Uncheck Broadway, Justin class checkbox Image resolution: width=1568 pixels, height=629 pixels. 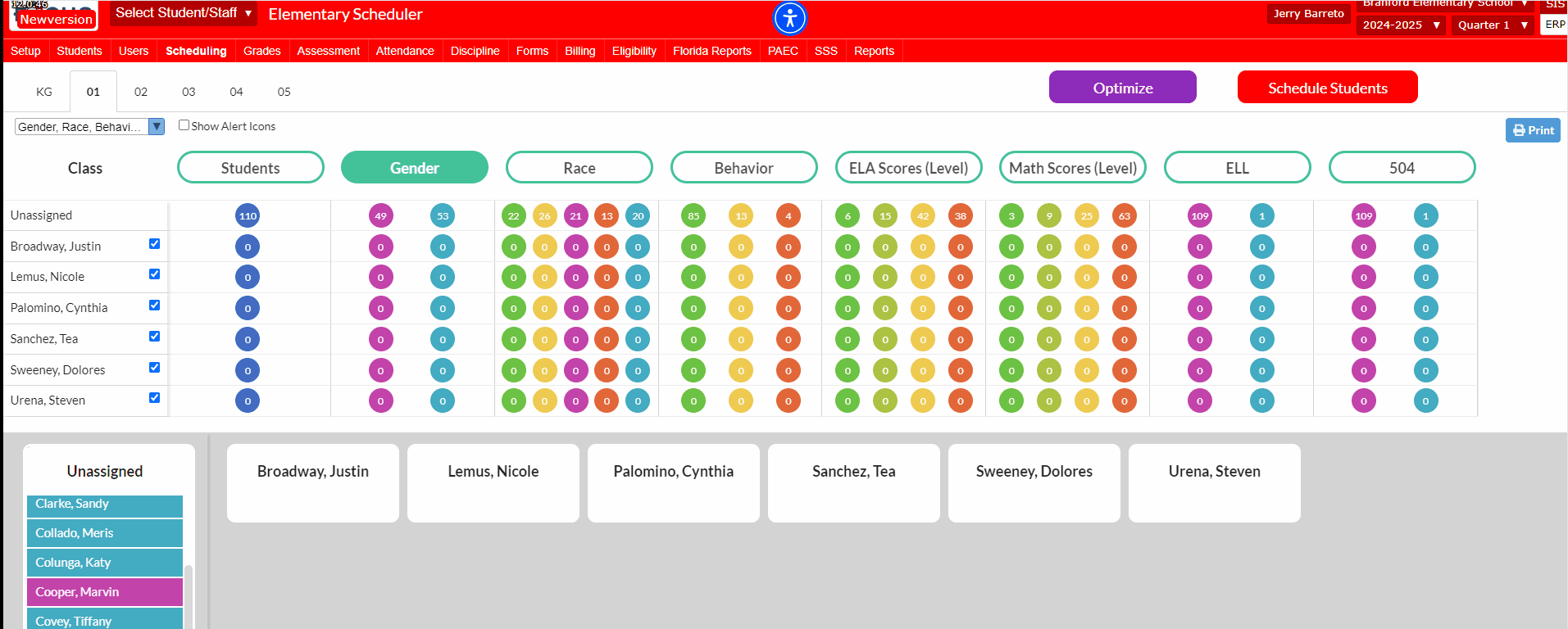pyautogui.click(x=154, y=244)
